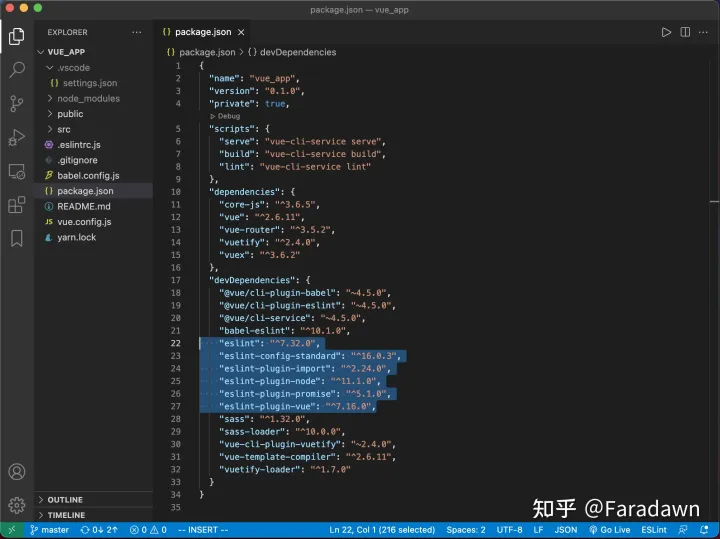
Task: Click the "version" line in editor
Action: point(257,91)
